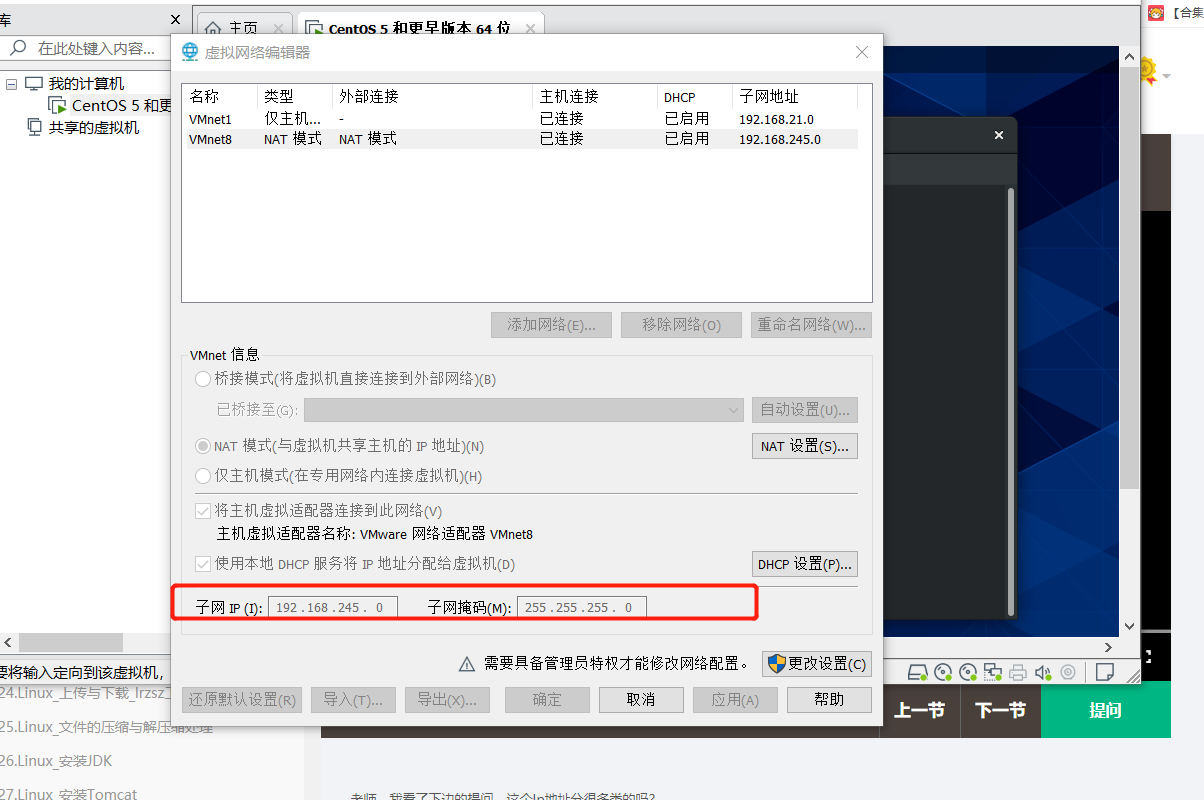
Task: Click the OK (确定) button
Action: pyautogui.click(x=547, y=699)
